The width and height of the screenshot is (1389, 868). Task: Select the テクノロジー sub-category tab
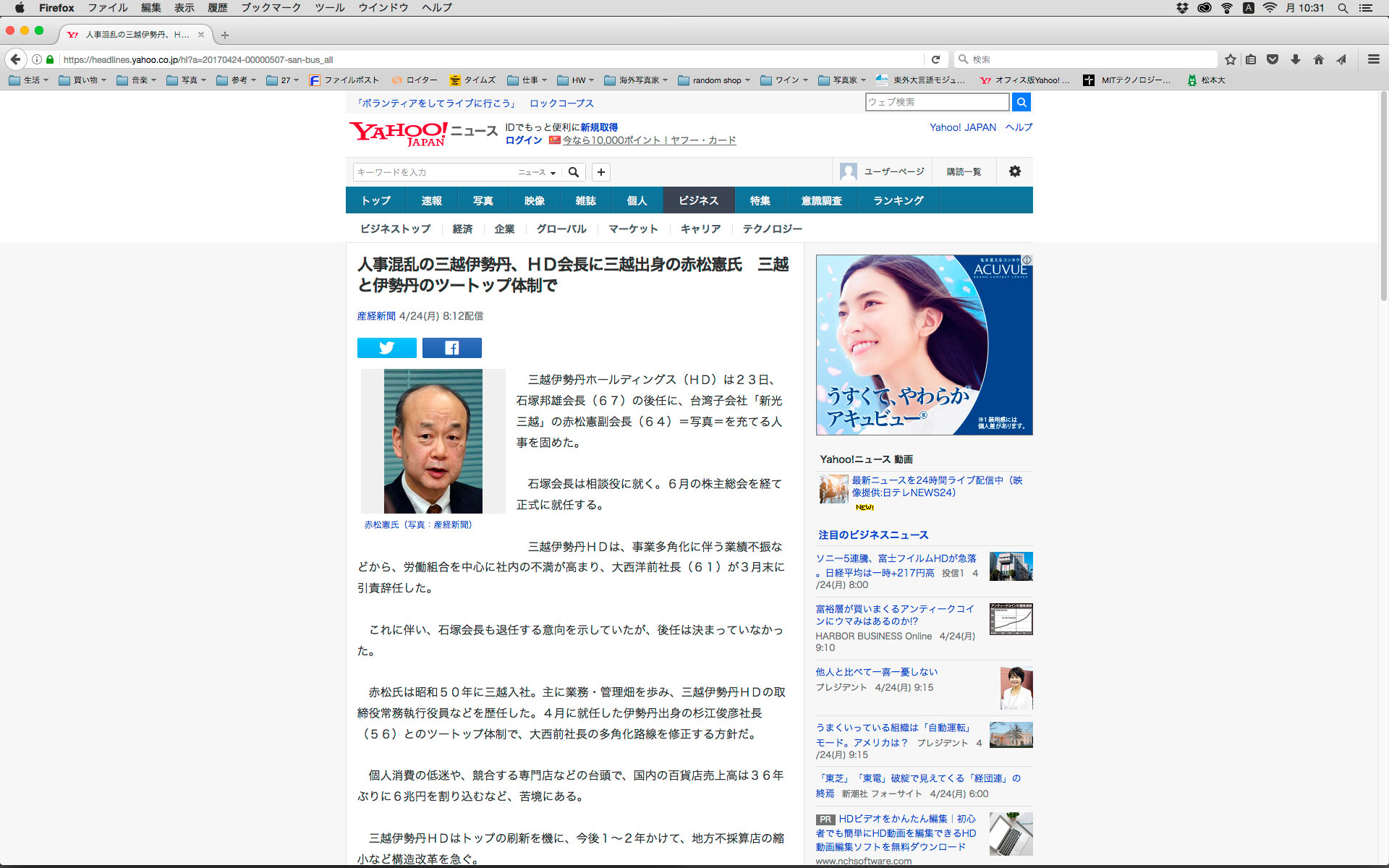pos(772,229)
